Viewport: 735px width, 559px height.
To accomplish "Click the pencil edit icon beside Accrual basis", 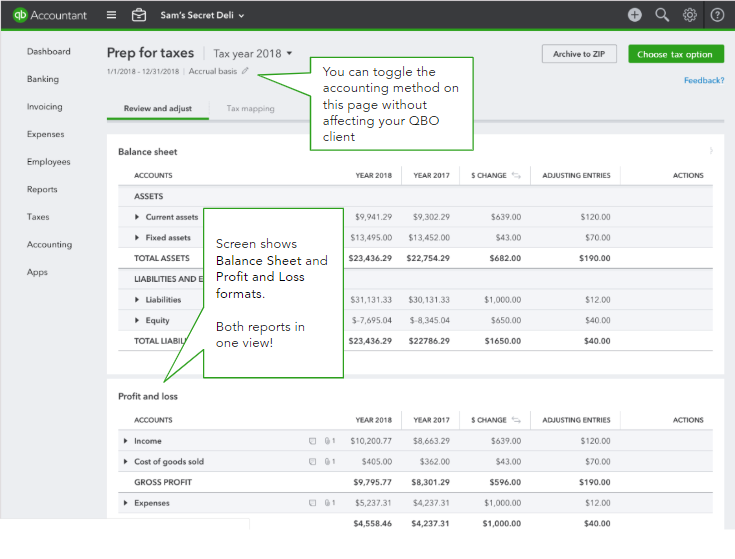I will tap(245, 71).
